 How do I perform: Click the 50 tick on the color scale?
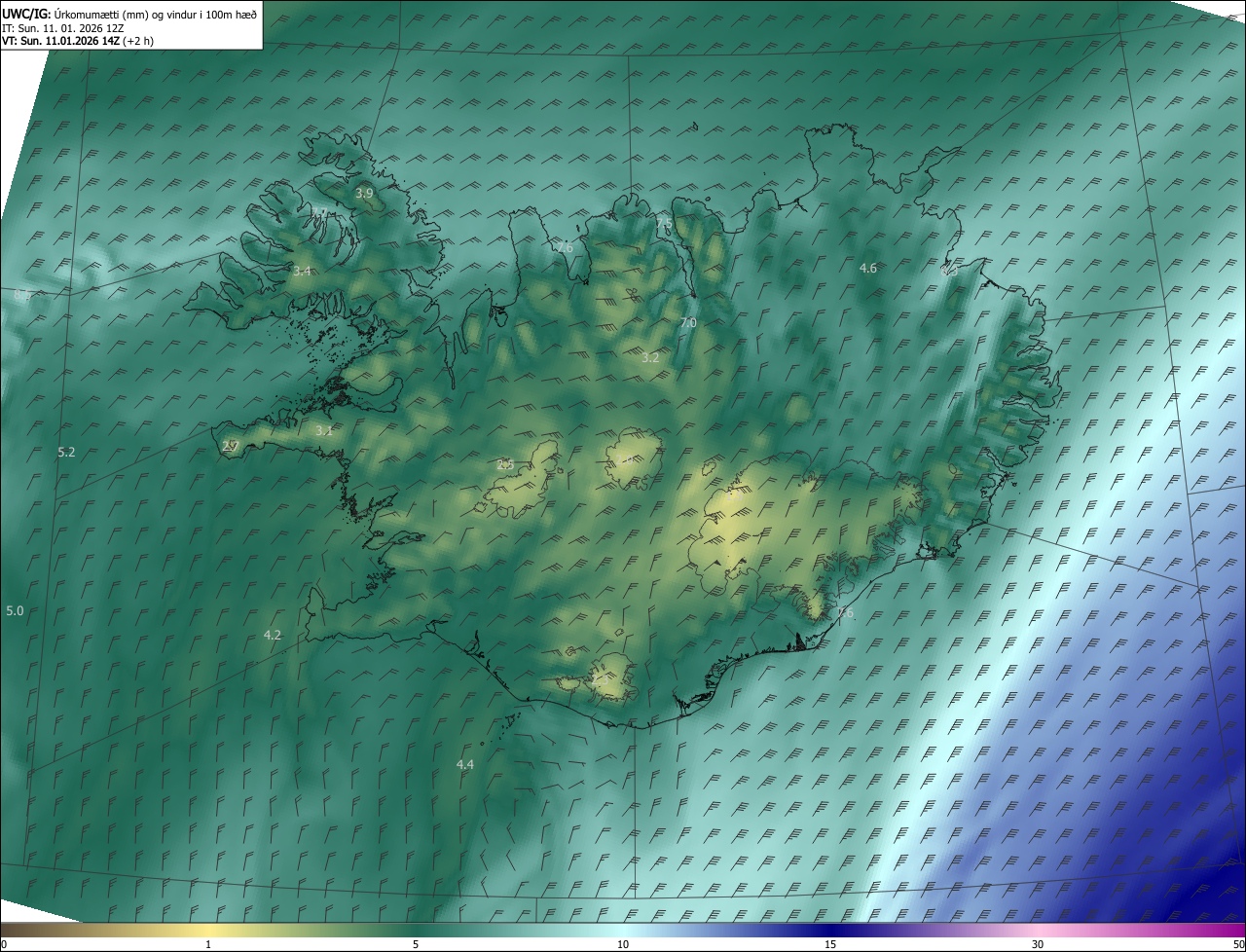point(1238,944)
